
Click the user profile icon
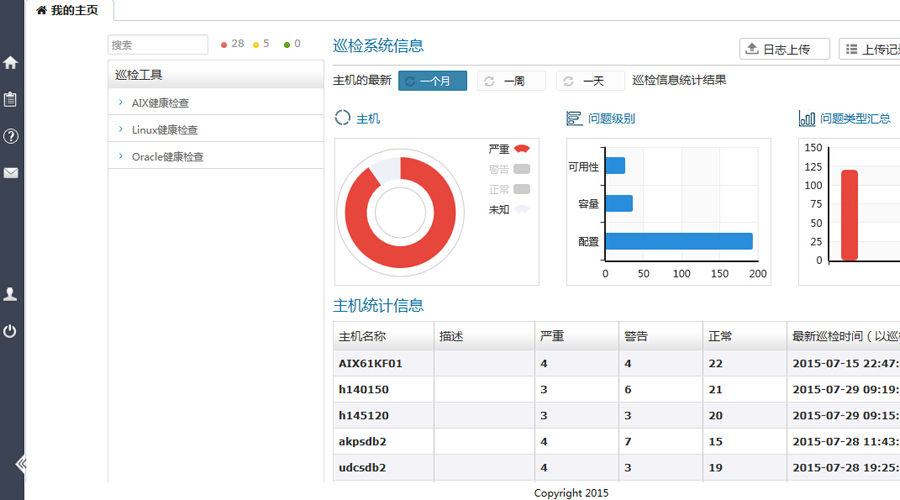tap(10, 294)
